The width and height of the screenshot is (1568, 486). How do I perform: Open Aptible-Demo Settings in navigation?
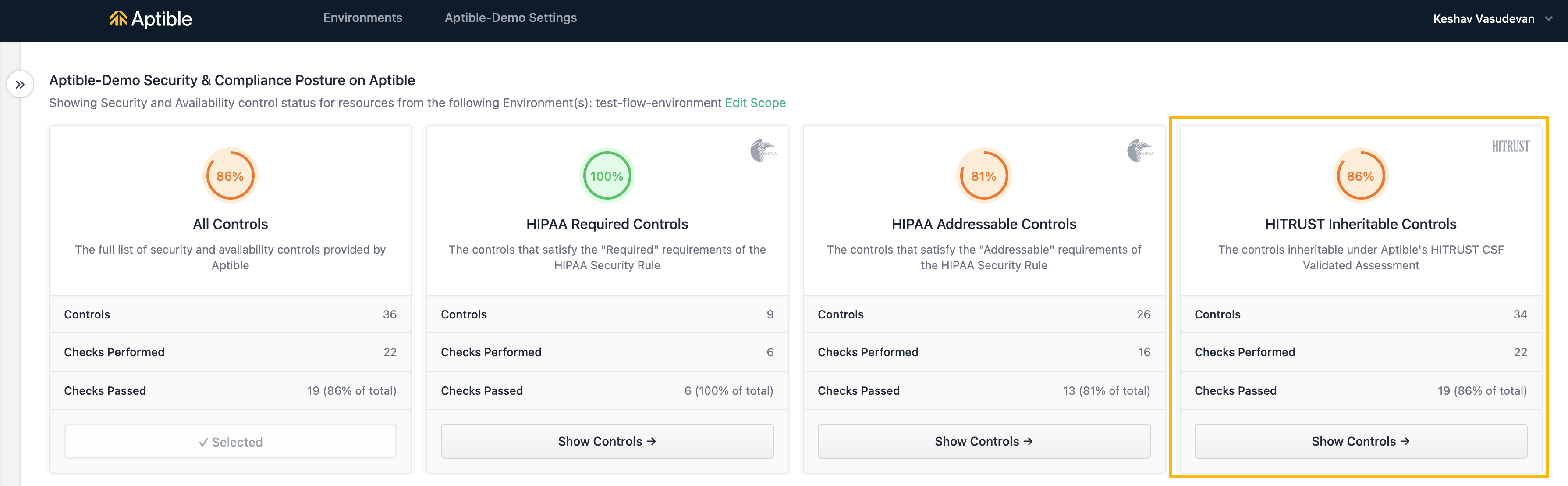click(510, 18)
